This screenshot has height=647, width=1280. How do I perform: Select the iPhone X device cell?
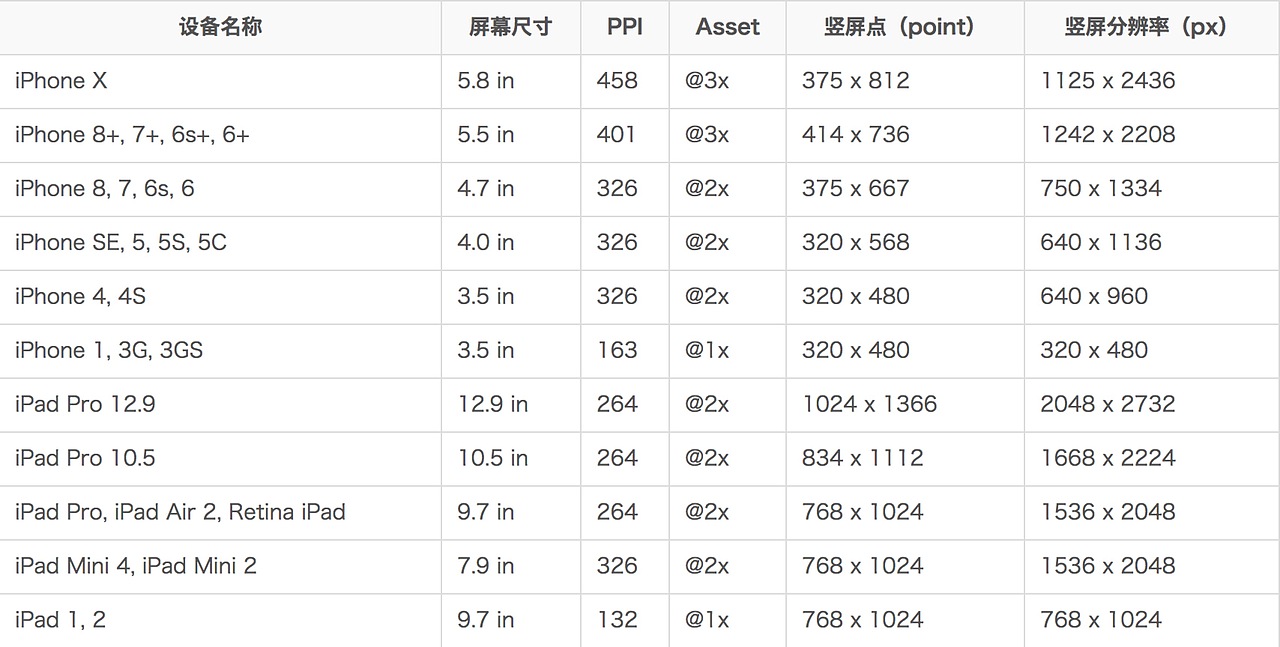tap(62, 81)
